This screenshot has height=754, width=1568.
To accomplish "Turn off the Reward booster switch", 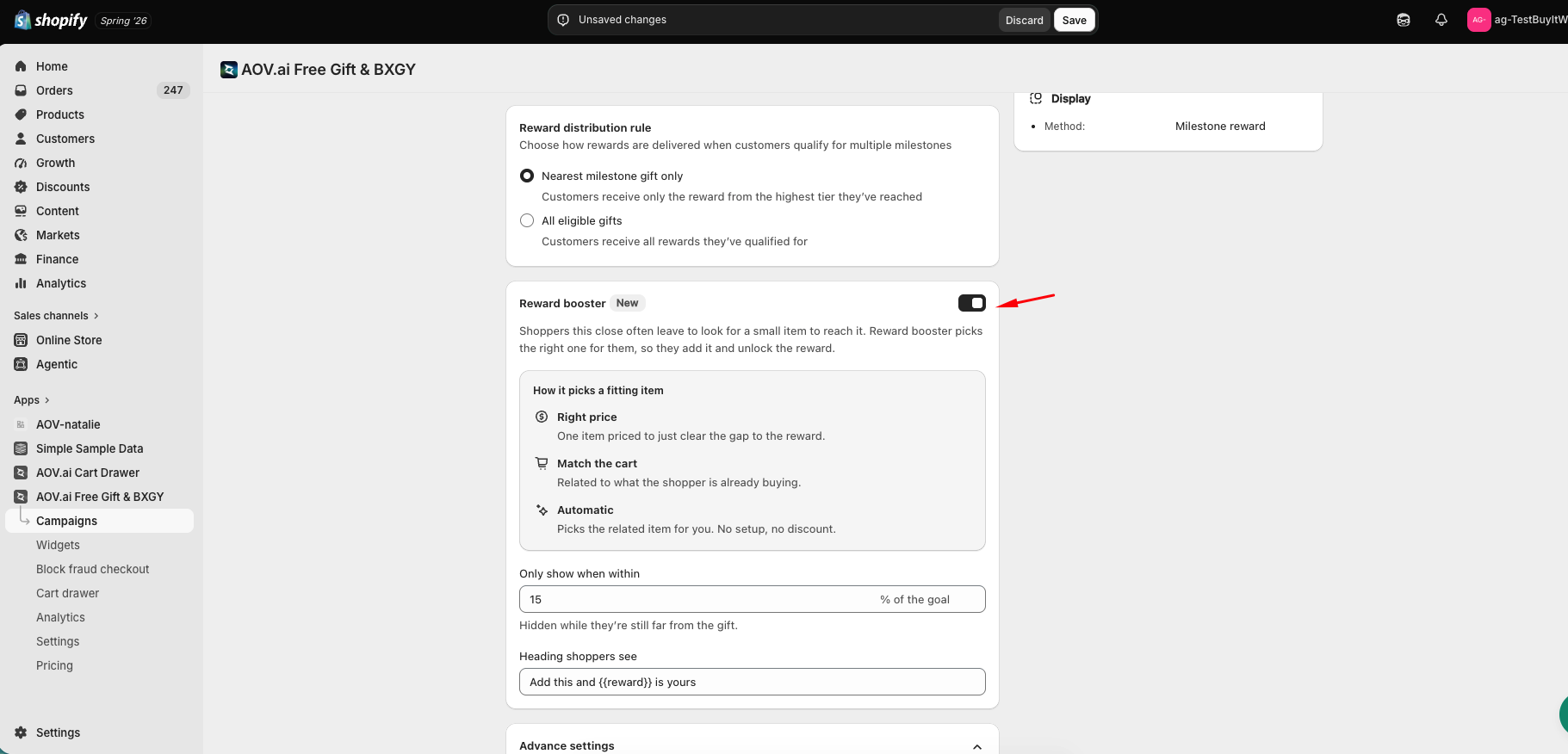I will point(972,303).
